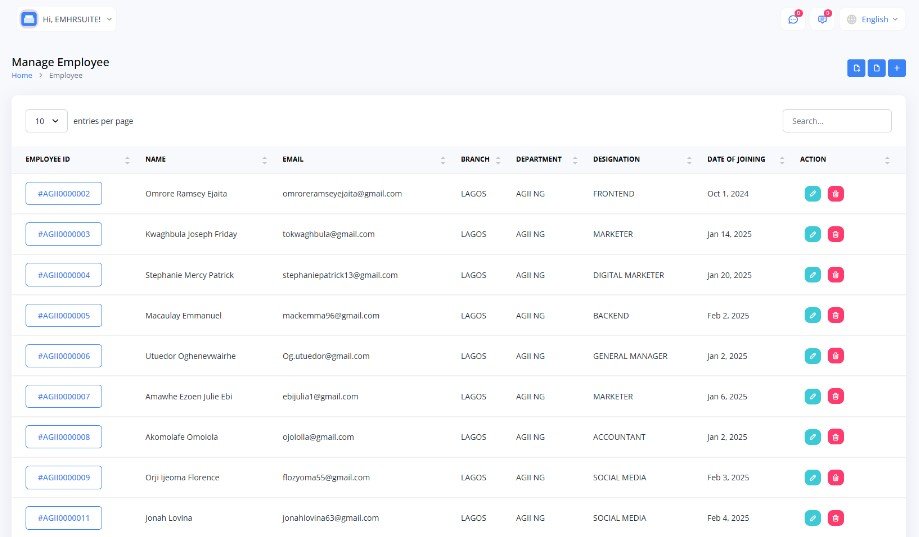Select email tokwaghbula@gmail.com
Screen dimensions: 919x537
[x=328, y=234]
